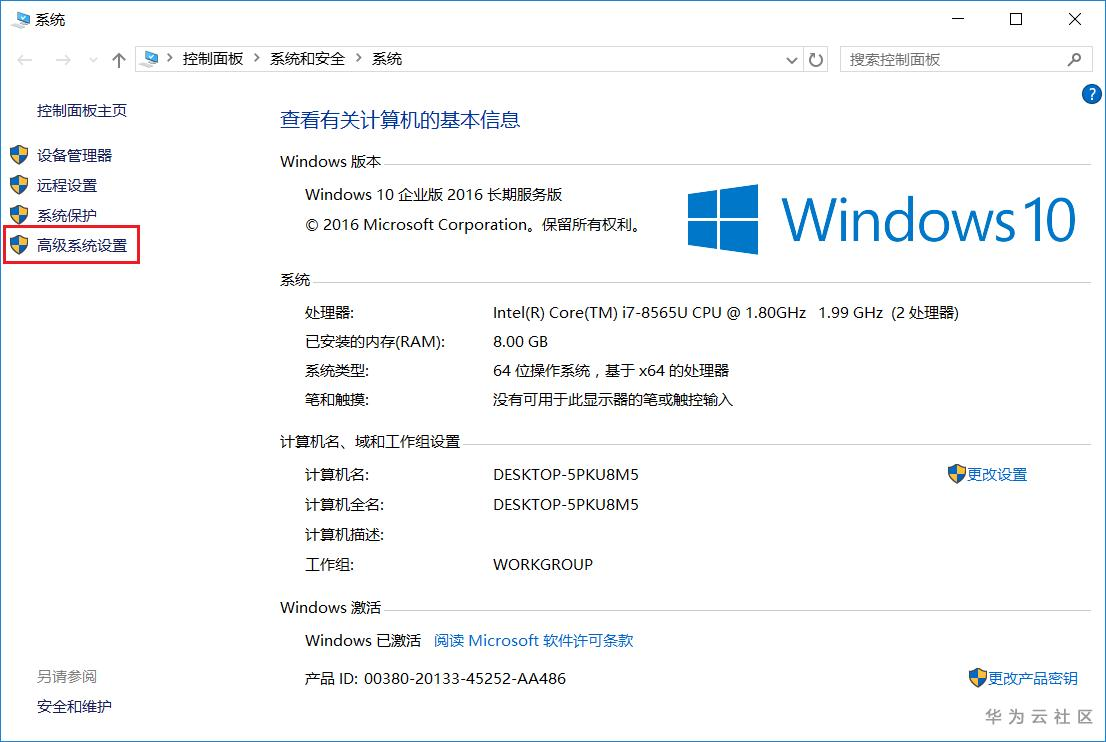
Task: Open 设备管理器 from the sidebar
Action: click(x=75, y=155)
